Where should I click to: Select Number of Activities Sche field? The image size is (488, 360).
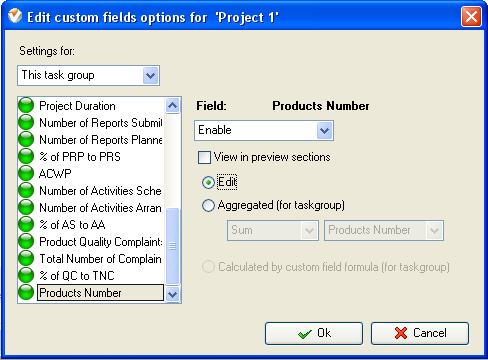(x=100, y=191)
